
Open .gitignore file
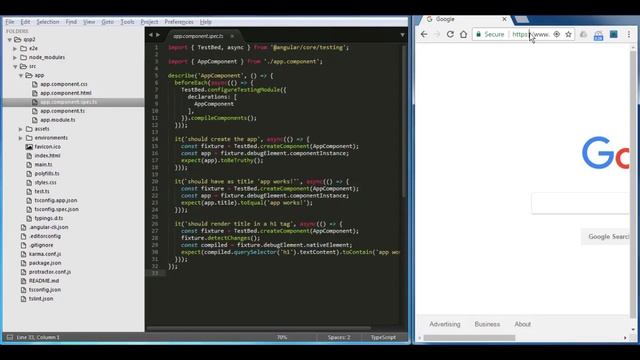[41, 245]
